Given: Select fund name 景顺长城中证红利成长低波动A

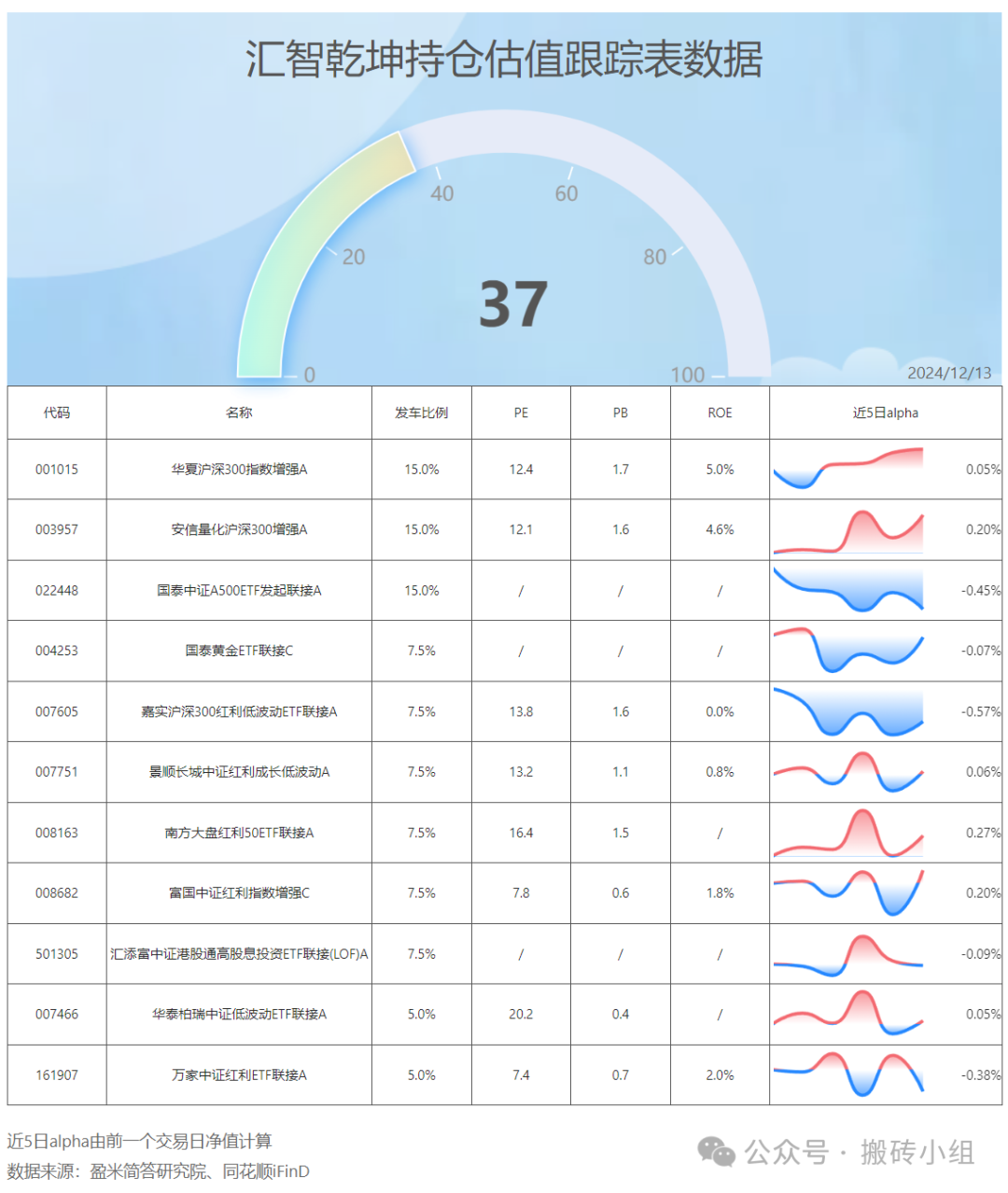Looking at the screenshot, I should [x=239, y=772].
